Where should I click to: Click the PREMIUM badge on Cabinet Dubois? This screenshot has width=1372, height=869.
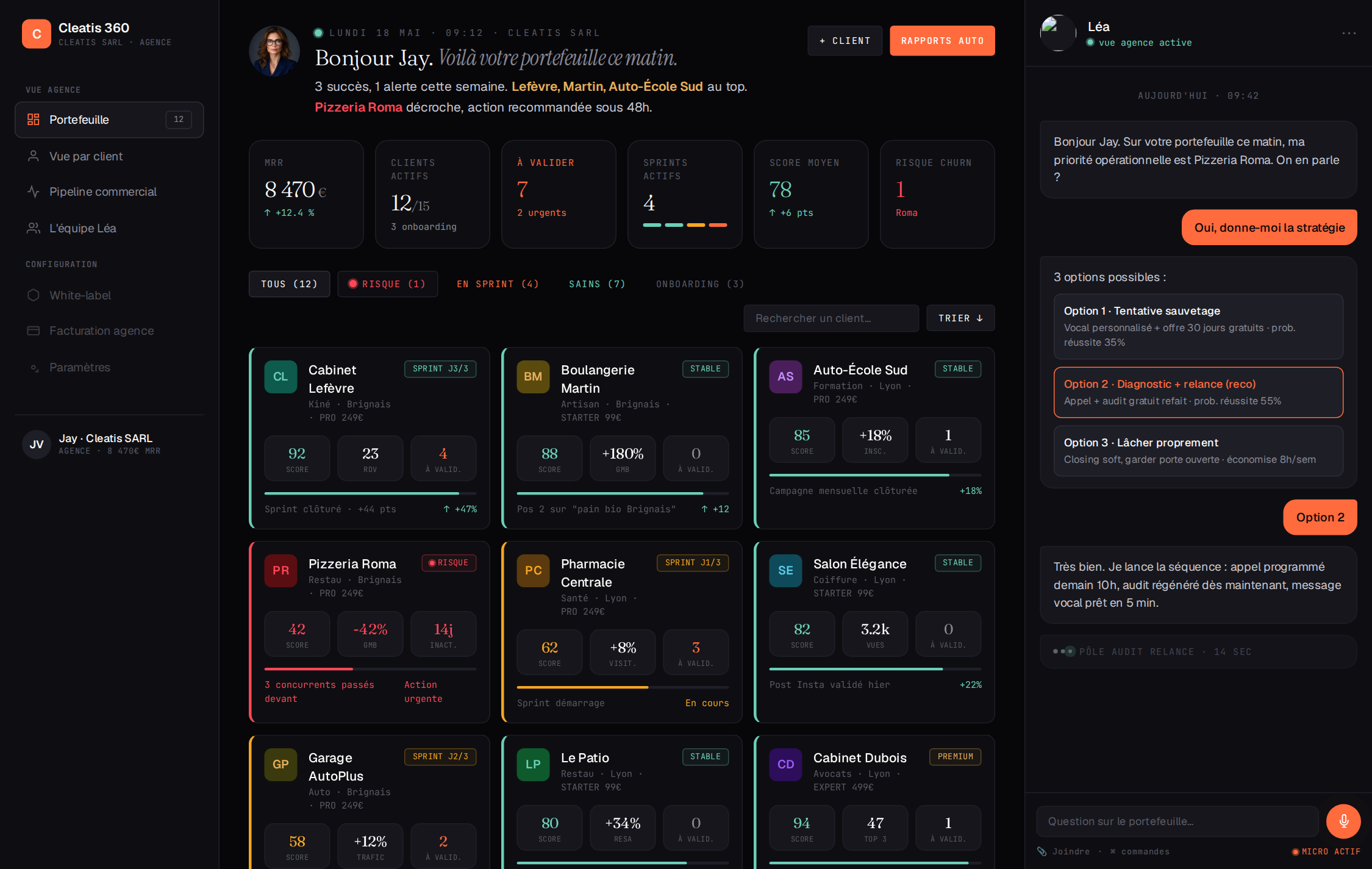tap(956, 757)
